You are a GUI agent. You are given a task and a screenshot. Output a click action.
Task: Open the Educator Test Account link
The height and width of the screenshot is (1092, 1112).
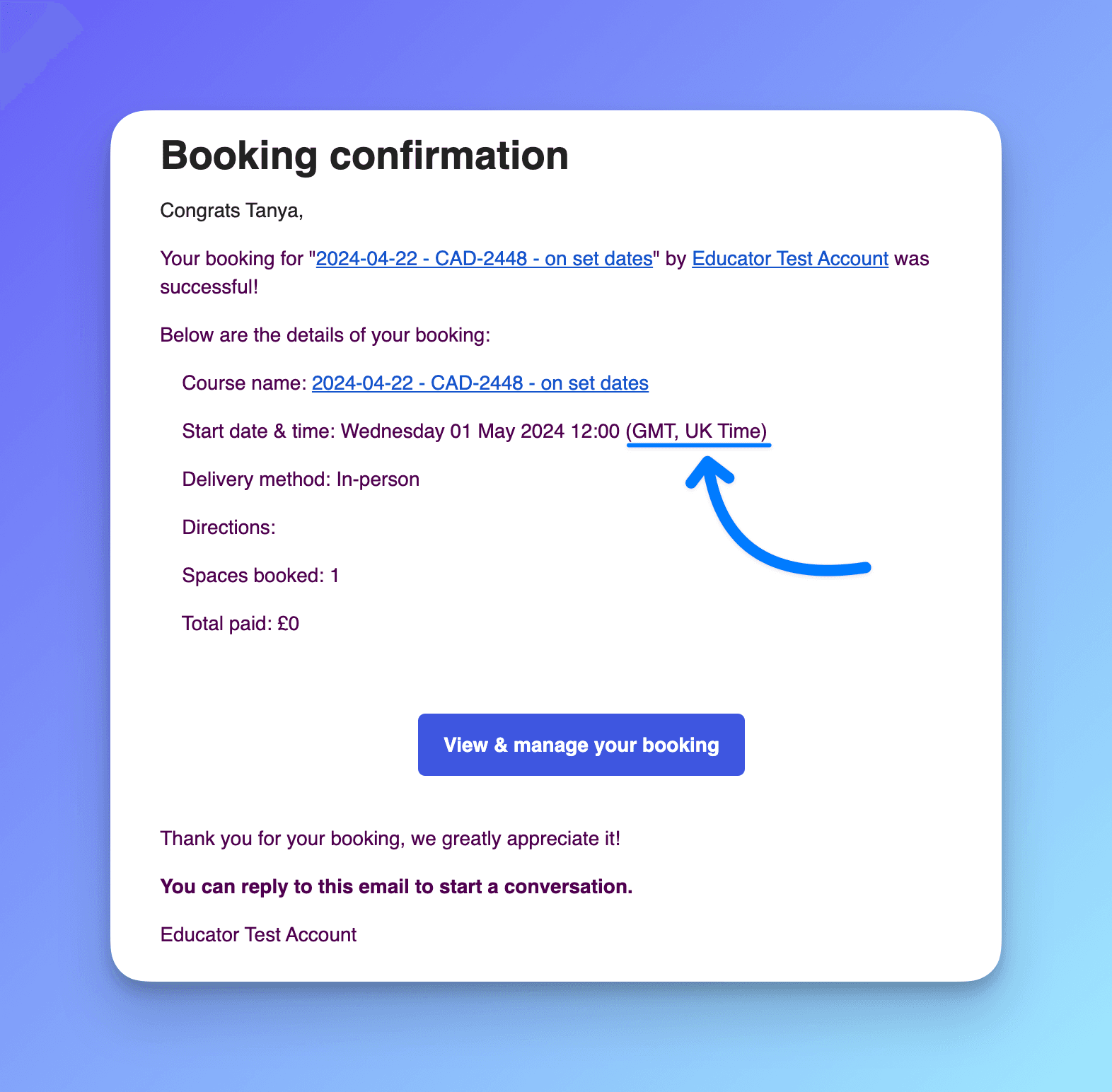(790, 259)
